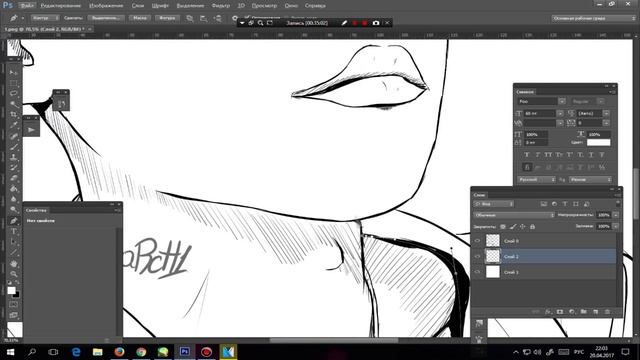Open text color swatch in Character panel
This screenshot has width=640, height=360.
598,142
